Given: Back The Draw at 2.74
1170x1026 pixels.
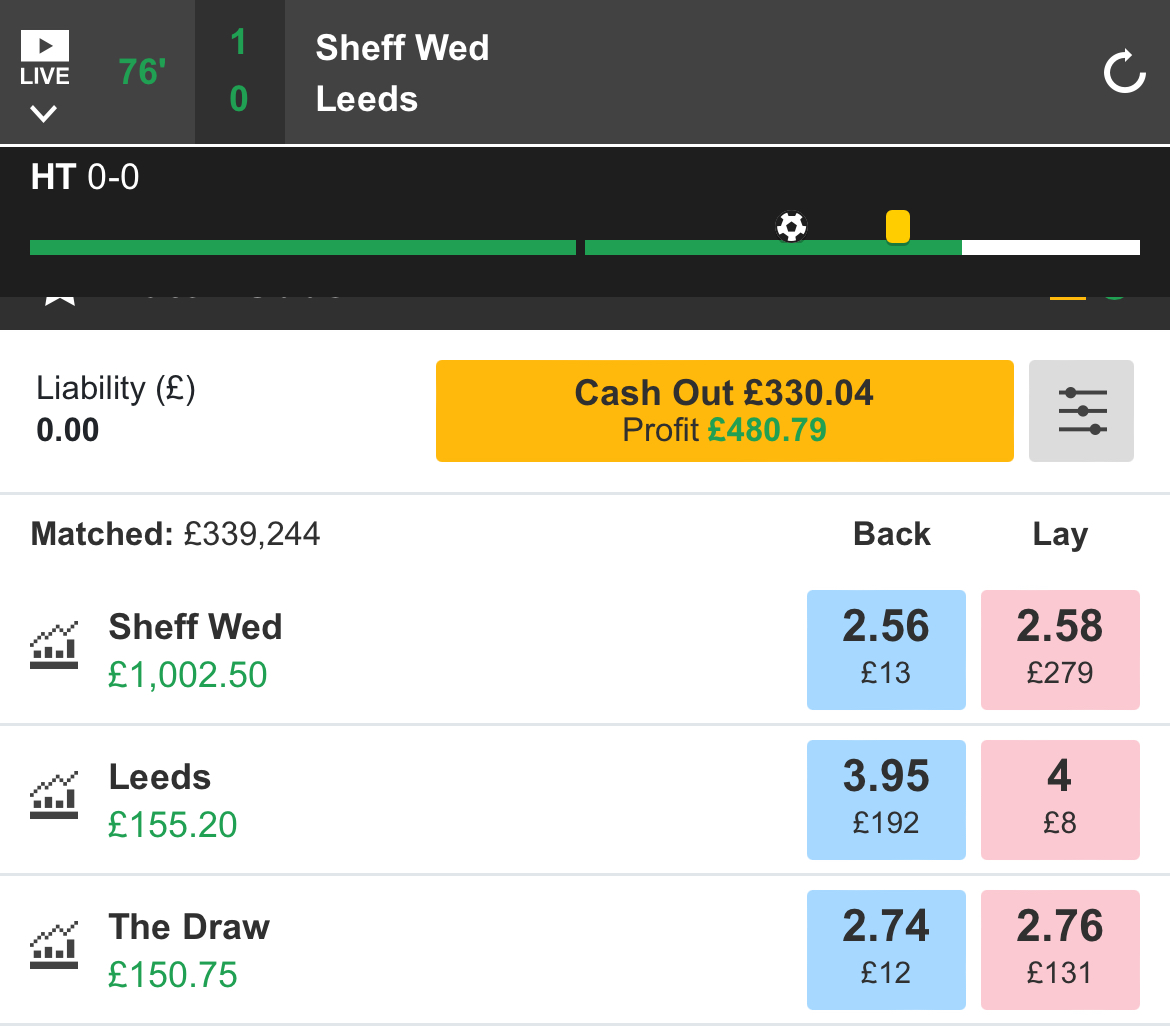Looking at the screenshot, I should pyautogui.click(x=886, y=950).
